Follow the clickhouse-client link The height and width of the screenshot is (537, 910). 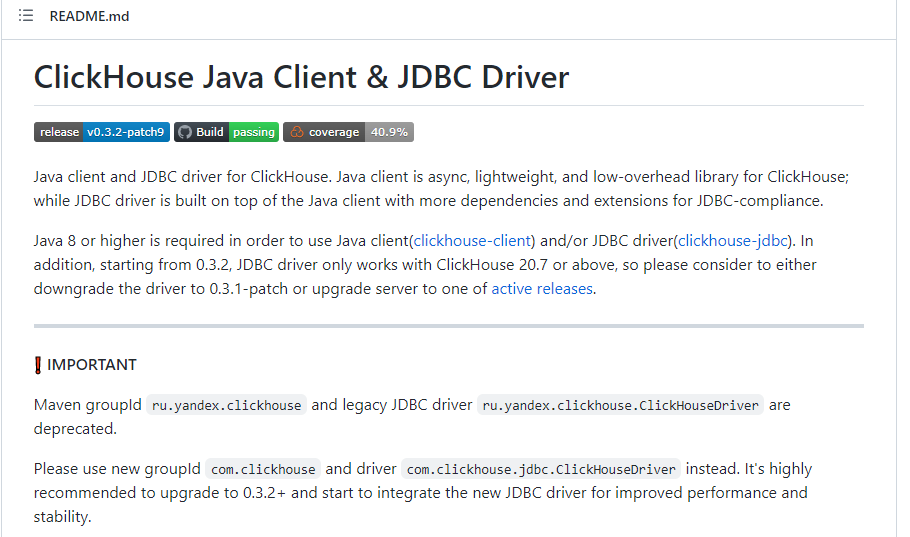coord(472,240)
